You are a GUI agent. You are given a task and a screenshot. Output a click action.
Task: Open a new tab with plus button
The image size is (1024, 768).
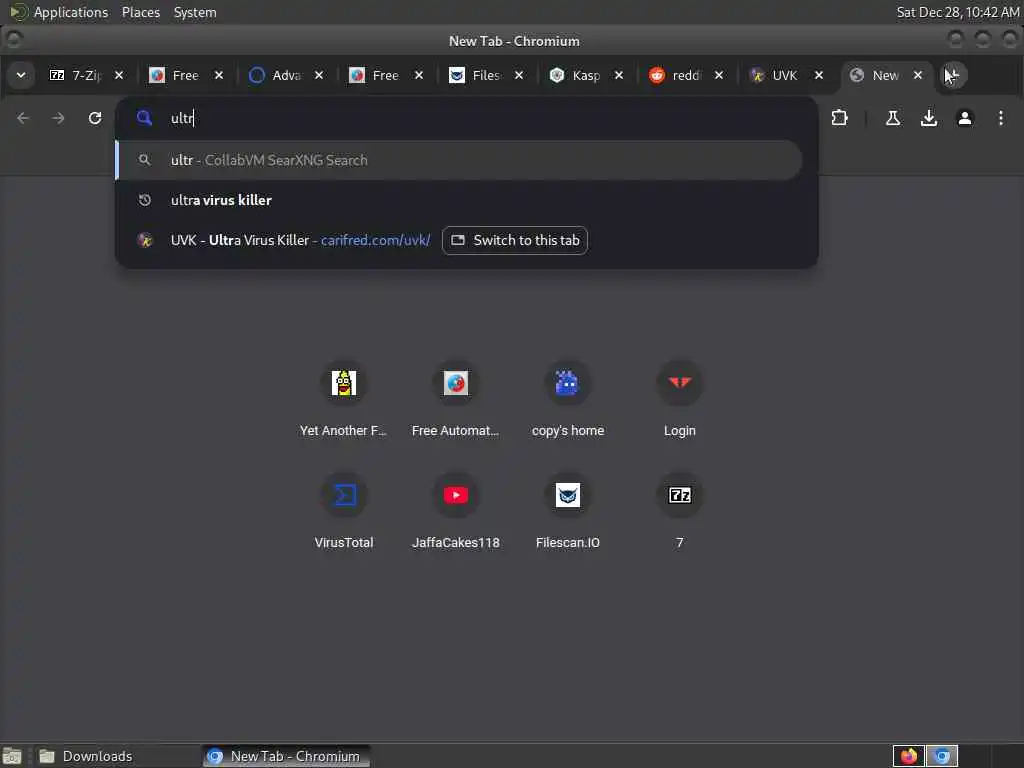coord(953,75)
